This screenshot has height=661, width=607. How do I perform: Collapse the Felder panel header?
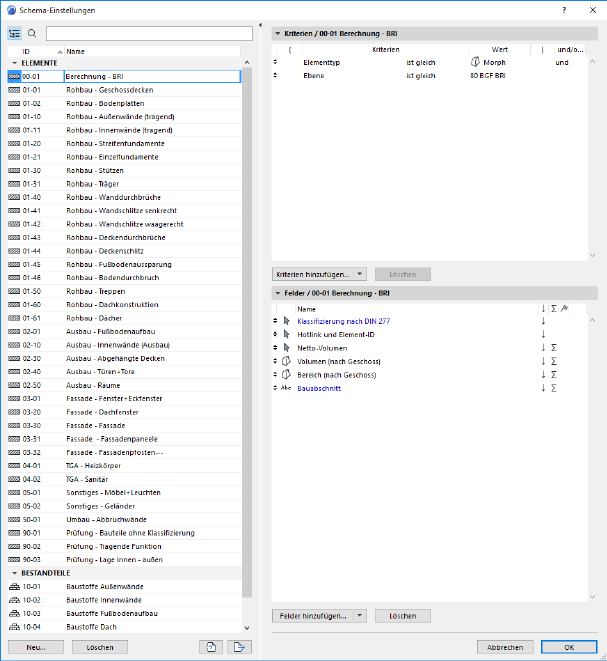(278, 293)
